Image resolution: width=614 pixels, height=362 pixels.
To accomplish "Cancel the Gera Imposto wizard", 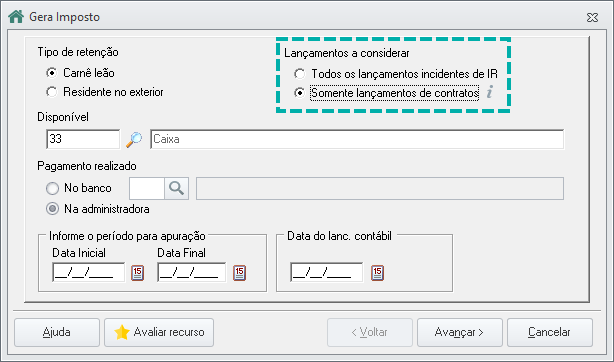I will click(x=549, y=332).
